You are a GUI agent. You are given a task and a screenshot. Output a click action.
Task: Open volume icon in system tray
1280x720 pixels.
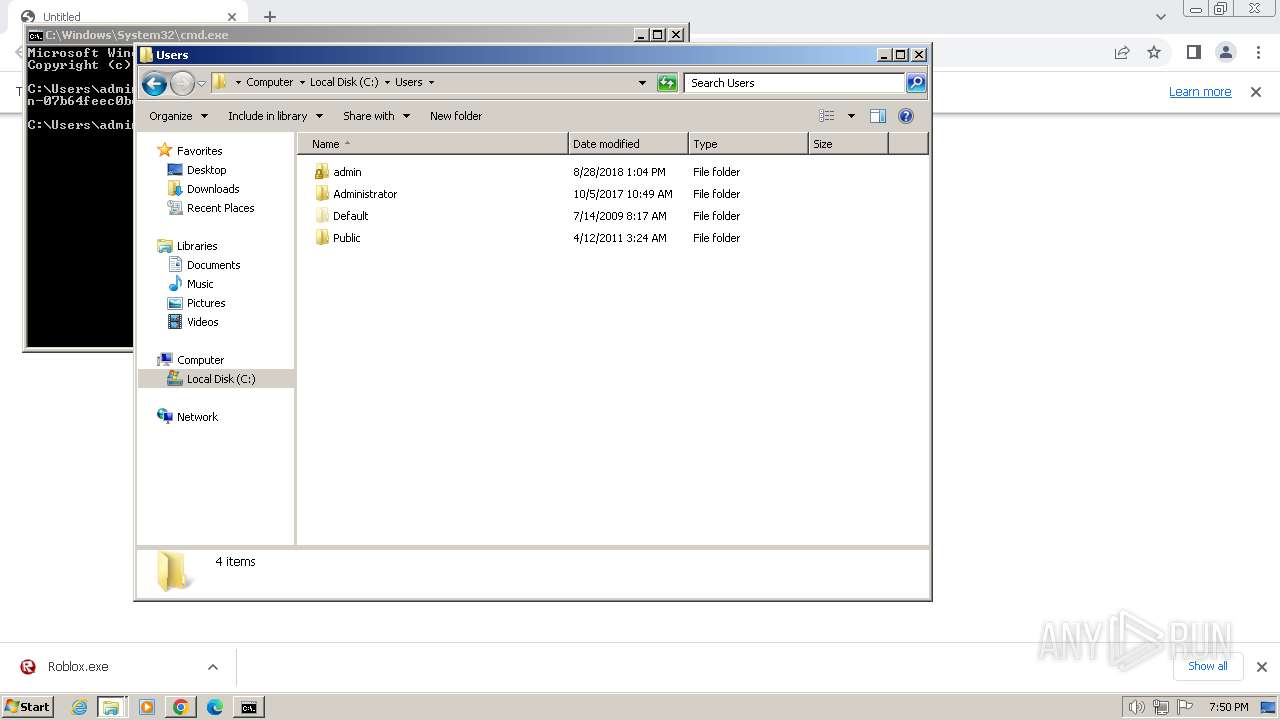point(1136,707)
